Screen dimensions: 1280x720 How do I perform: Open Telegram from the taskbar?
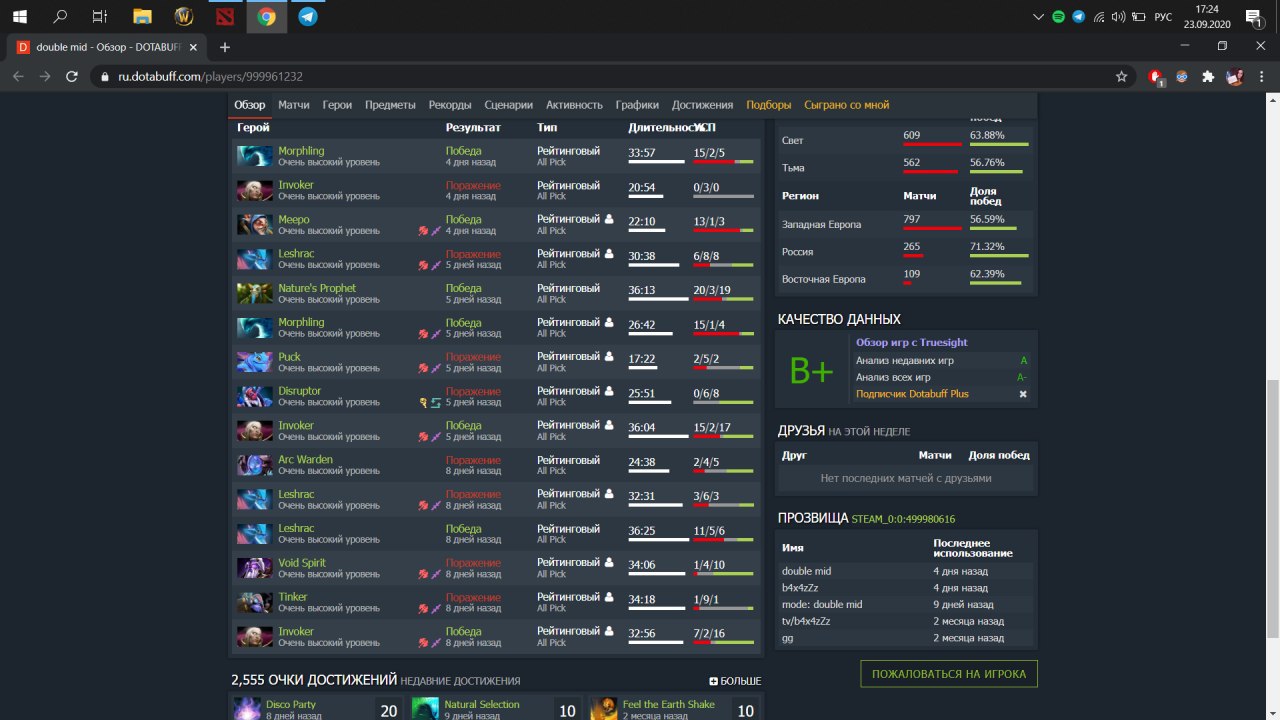pos(308,16)
